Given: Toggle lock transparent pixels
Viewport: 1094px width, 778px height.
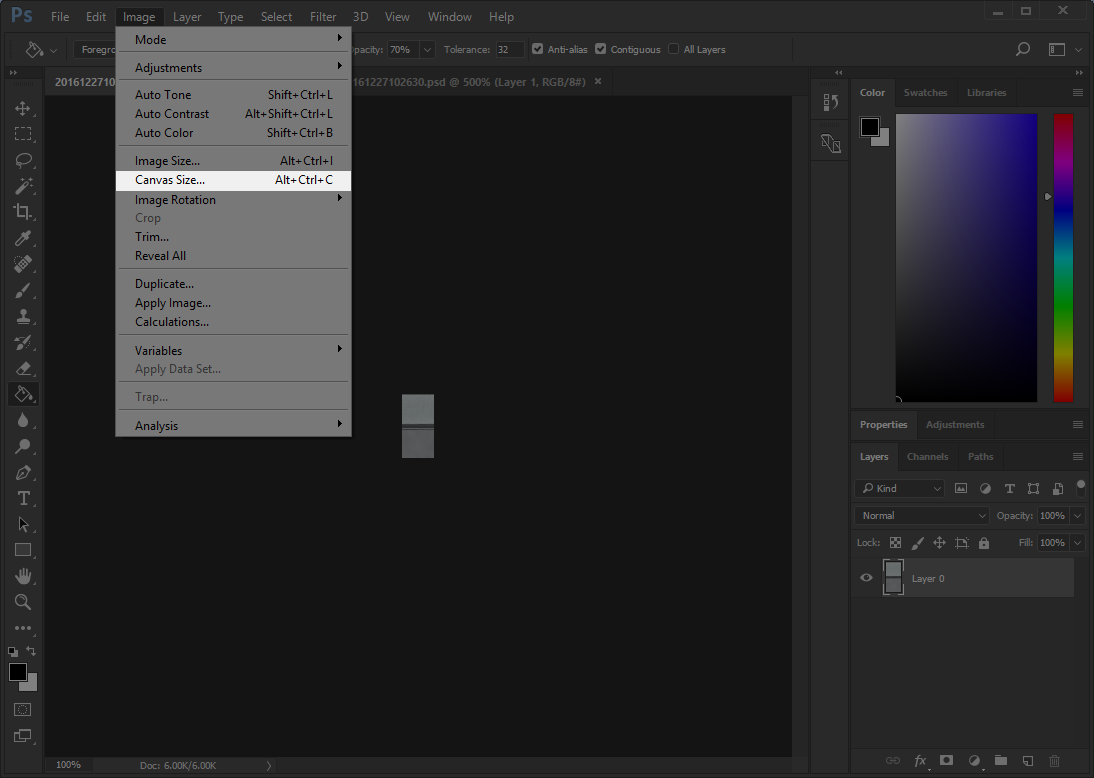Looking at the screenshot, I should click(895, 543).
